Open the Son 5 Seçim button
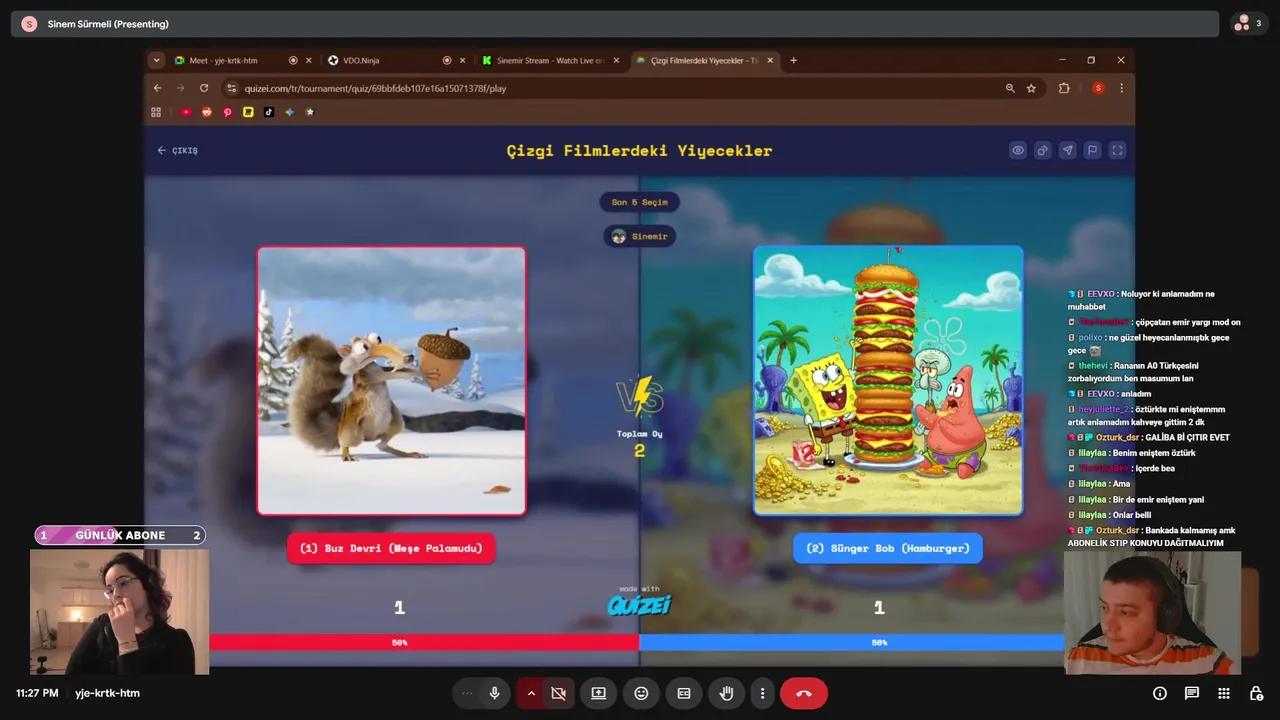The height and width of the screenshot is (720, 1280). pyautogui.click(x=639, y=202)
